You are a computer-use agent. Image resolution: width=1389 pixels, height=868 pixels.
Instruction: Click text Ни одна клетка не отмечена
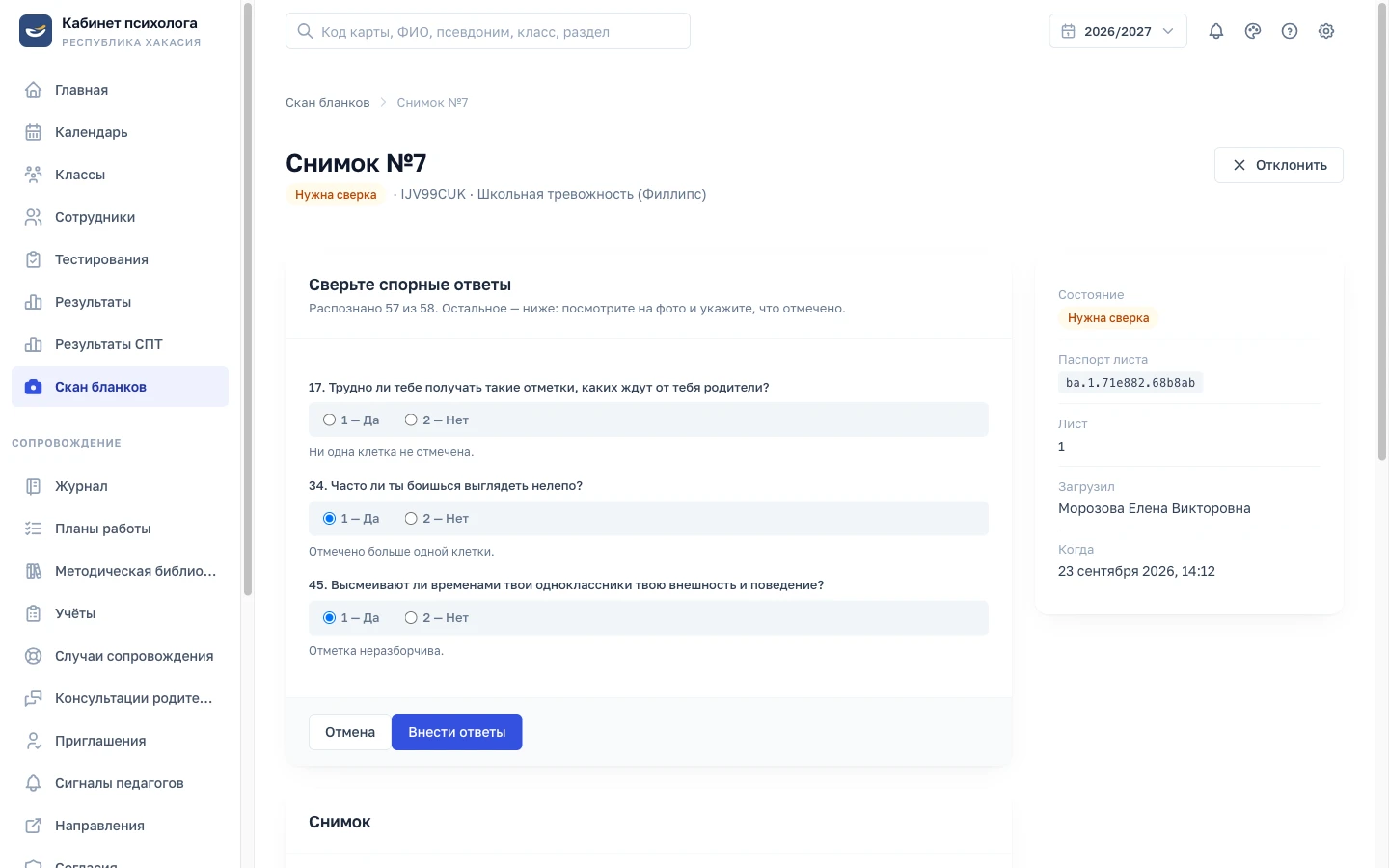tap(392, 452)
